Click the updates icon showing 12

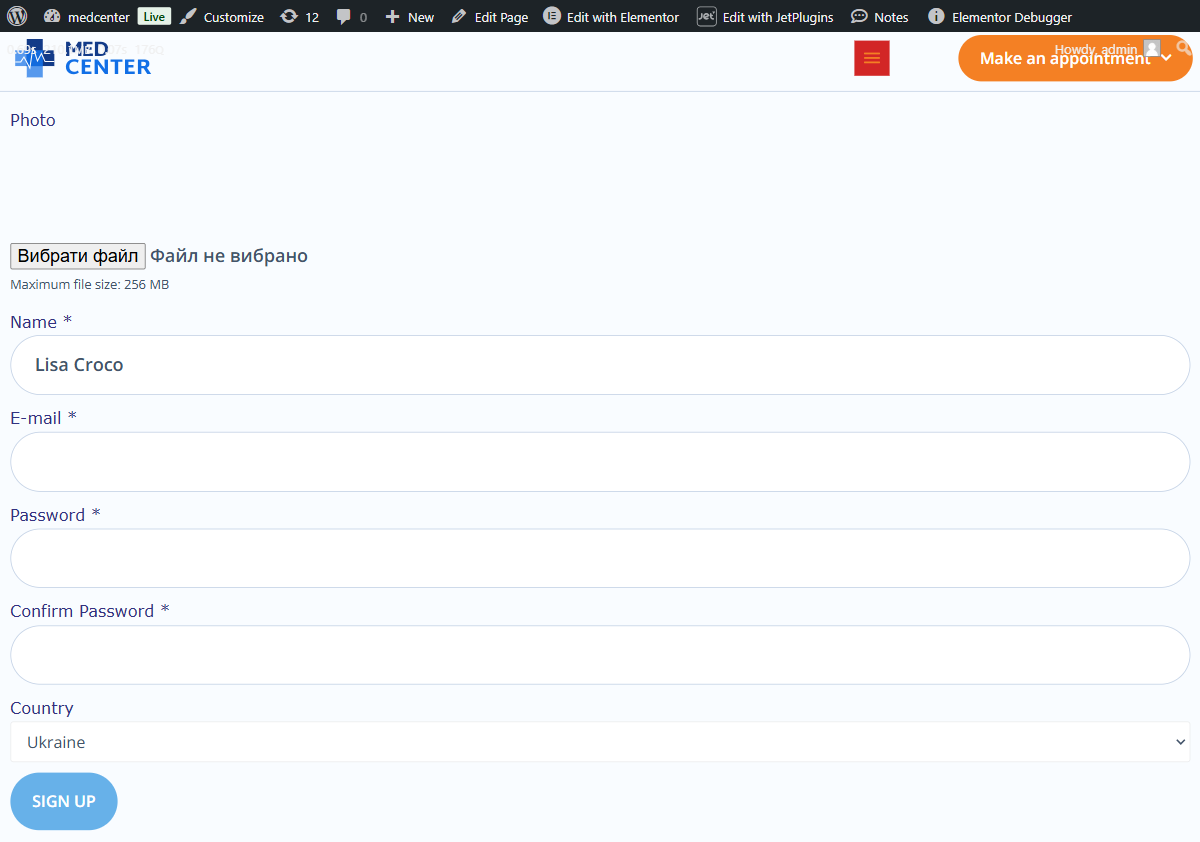[300, 17]
